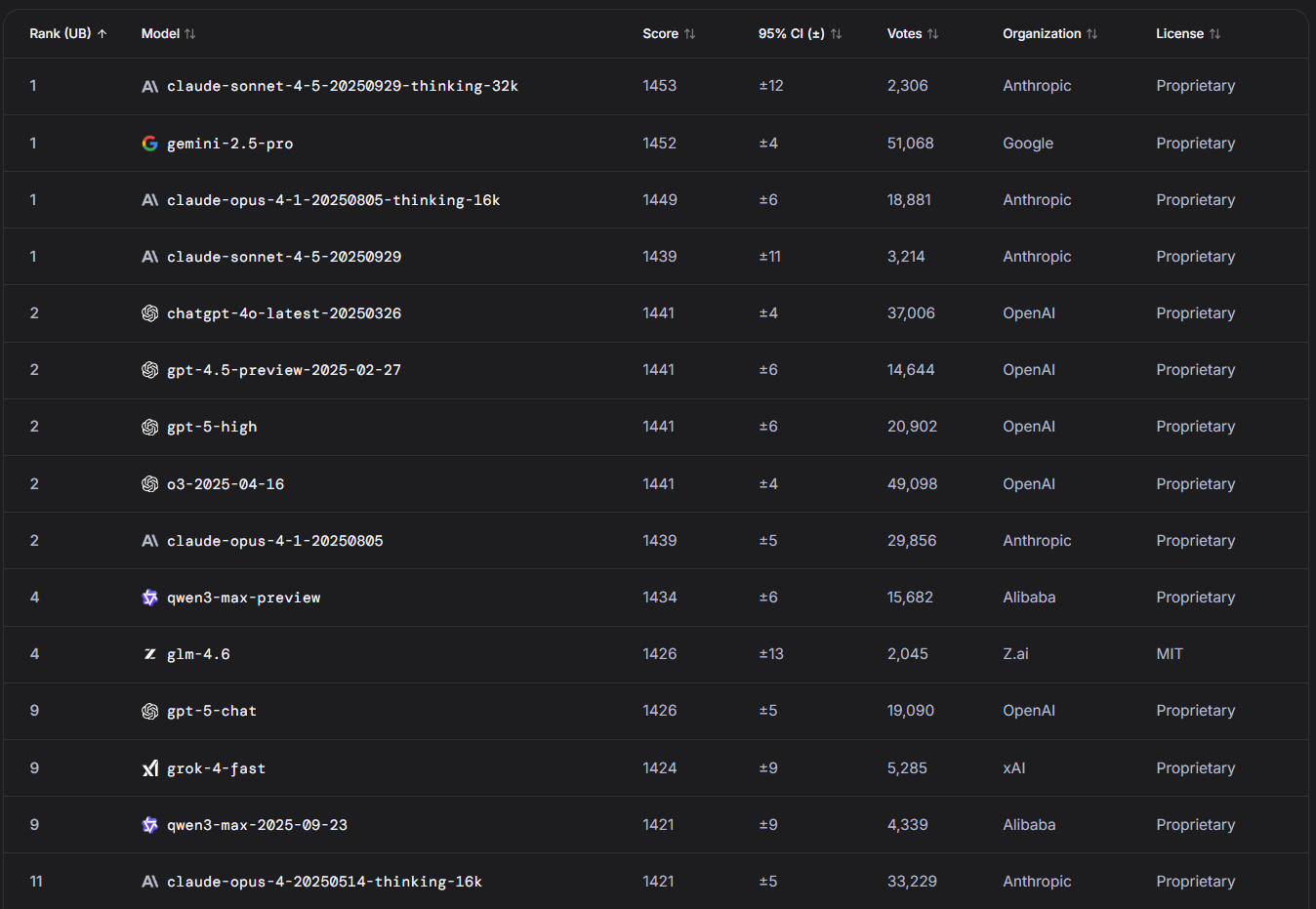Click the score value 1424
This screenshot has width=1316, height=909.
click(x=660, y=768)
